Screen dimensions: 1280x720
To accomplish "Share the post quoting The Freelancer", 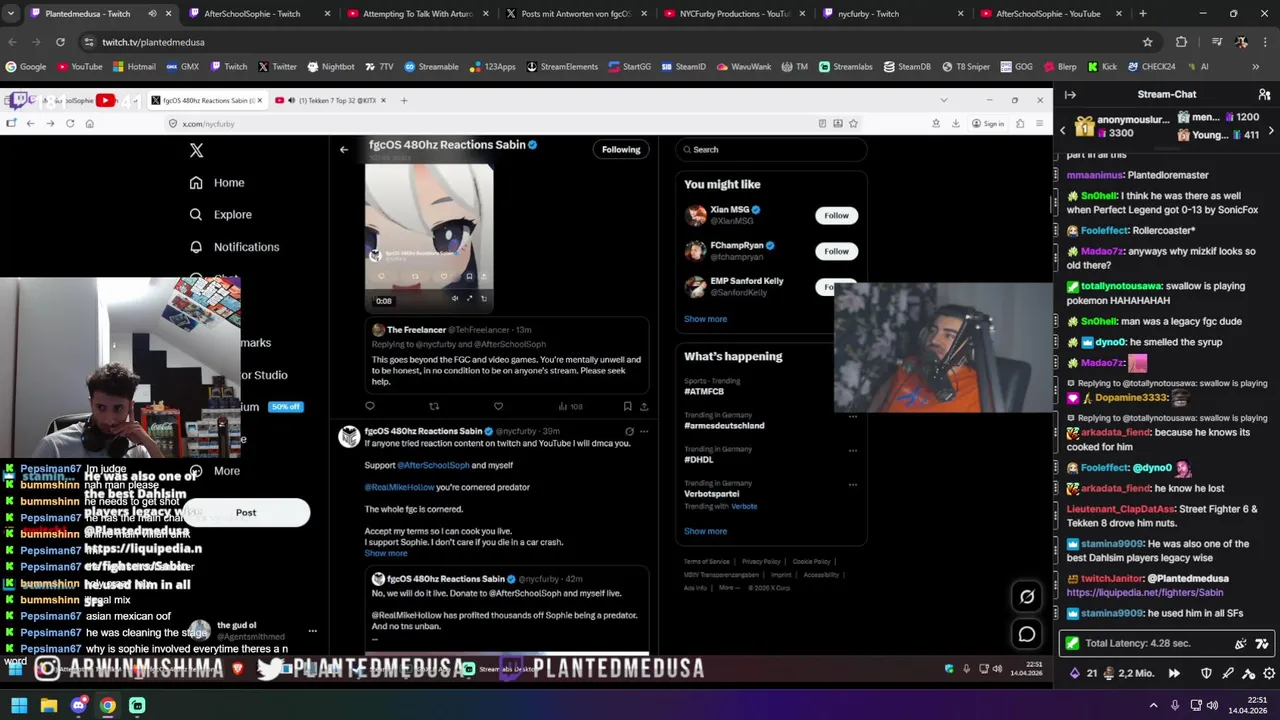I will point(644,406).
